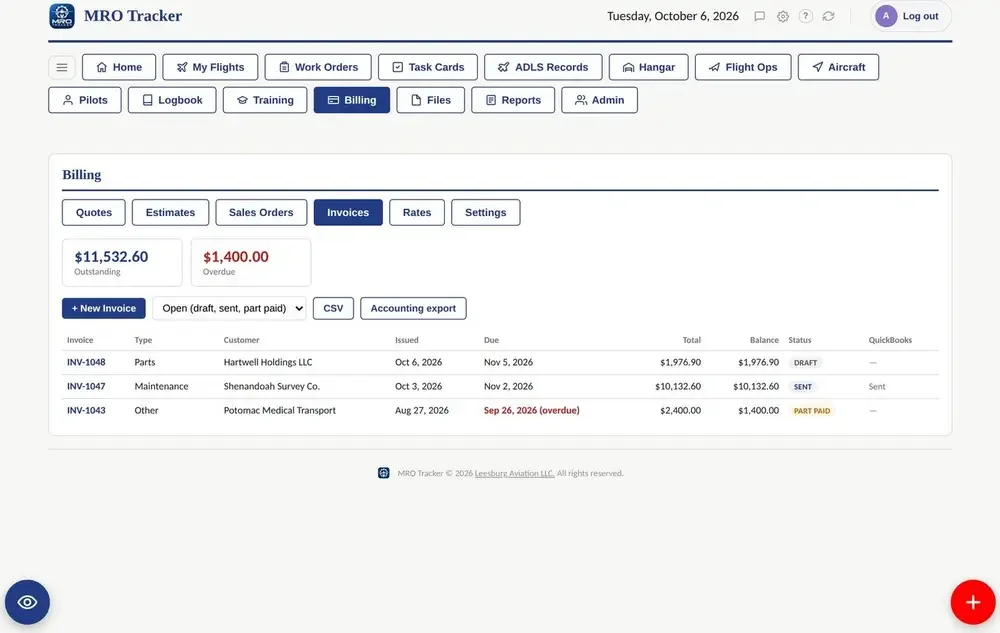1000x633 pixels.
Task: Switch to the Rates tab
Action: [417, 212]
